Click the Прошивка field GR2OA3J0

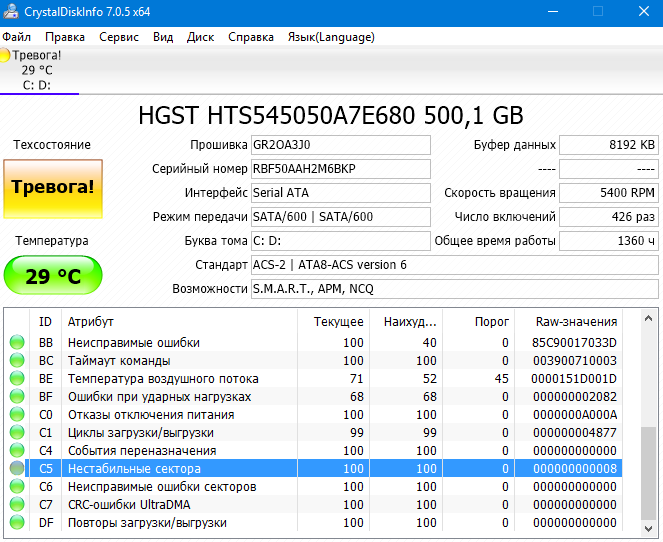(x=341, y=145)
